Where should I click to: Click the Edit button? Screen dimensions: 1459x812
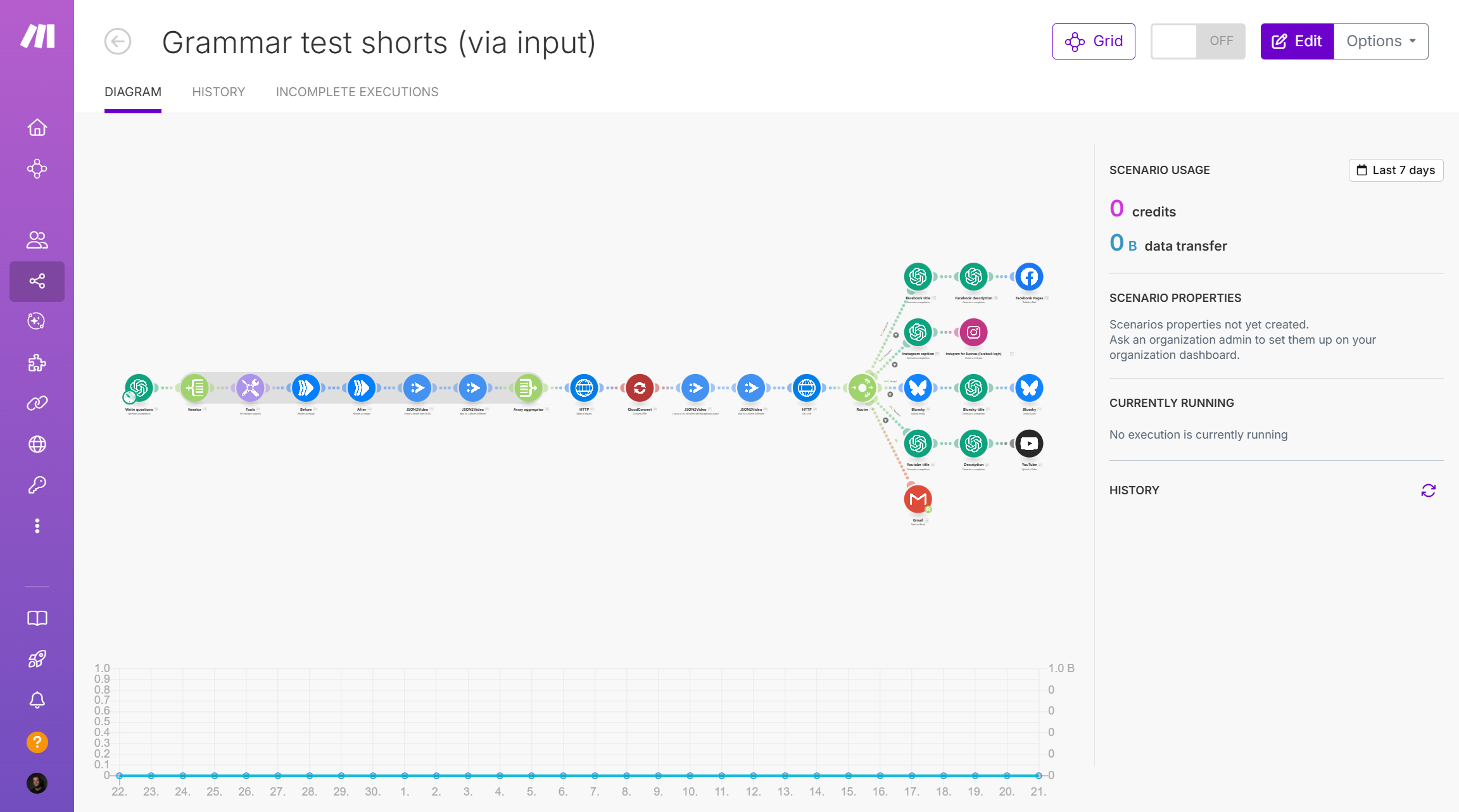(x=1297, y=41)
